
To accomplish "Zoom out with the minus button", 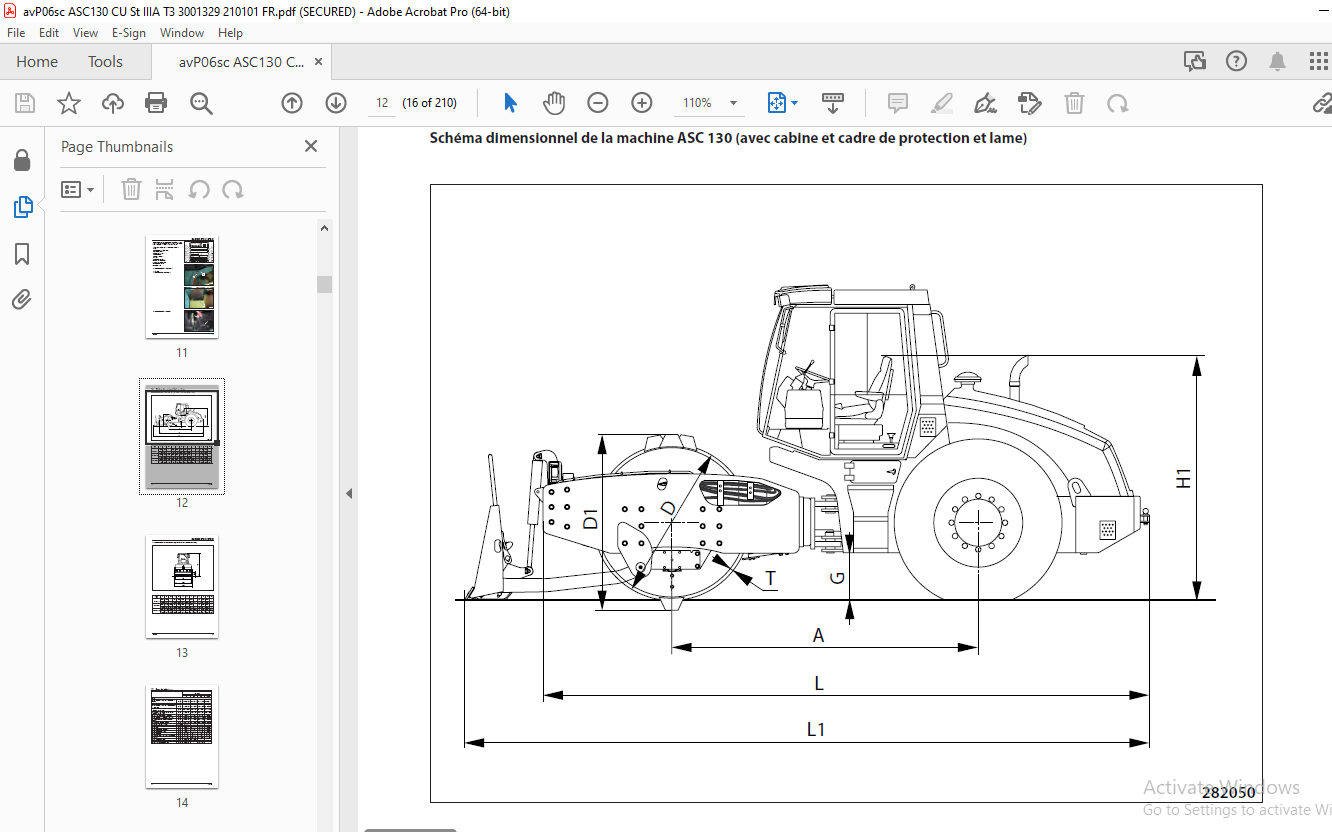I will pyautogui.click(x=598, y=103).
